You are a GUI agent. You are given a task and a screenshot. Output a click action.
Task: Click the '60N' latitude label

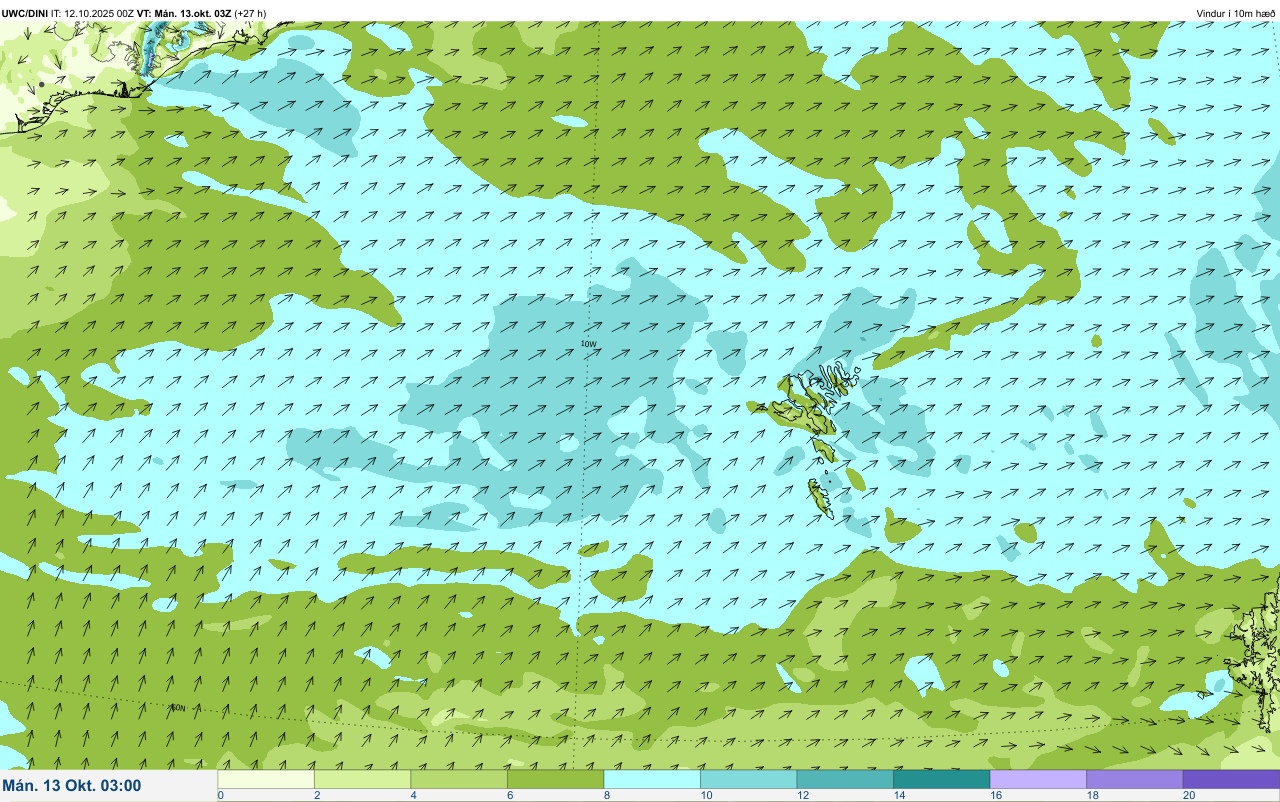coord(179,708)
